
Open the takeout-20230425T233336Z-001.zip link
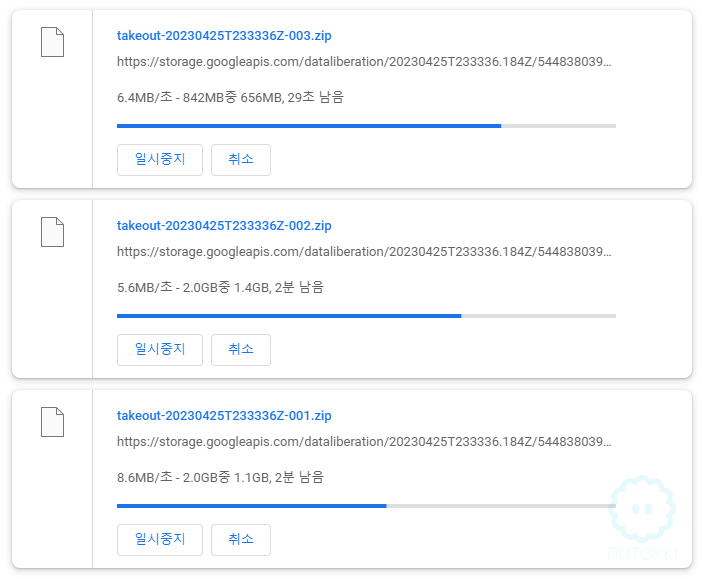point(224,416)
